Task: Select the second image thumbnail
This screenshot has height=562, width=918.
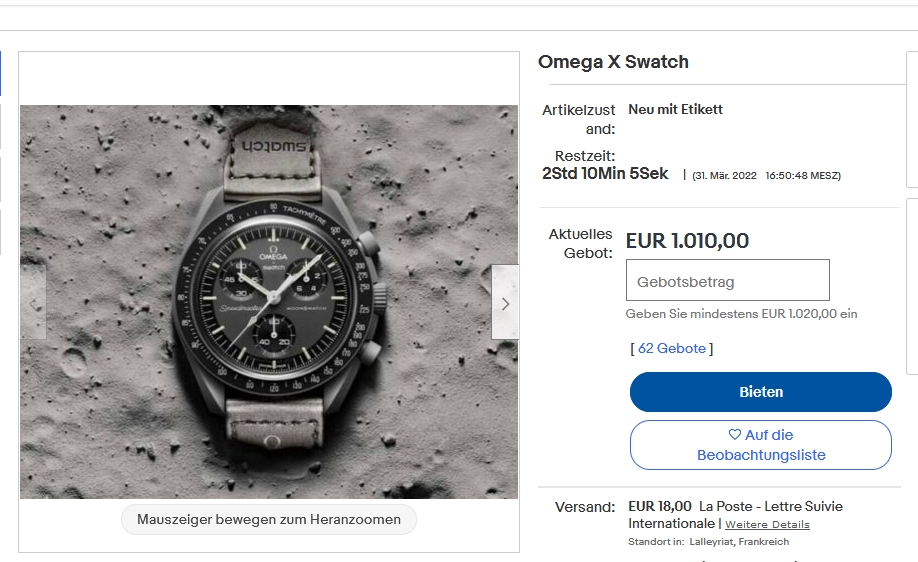Action: click(1, 125)
